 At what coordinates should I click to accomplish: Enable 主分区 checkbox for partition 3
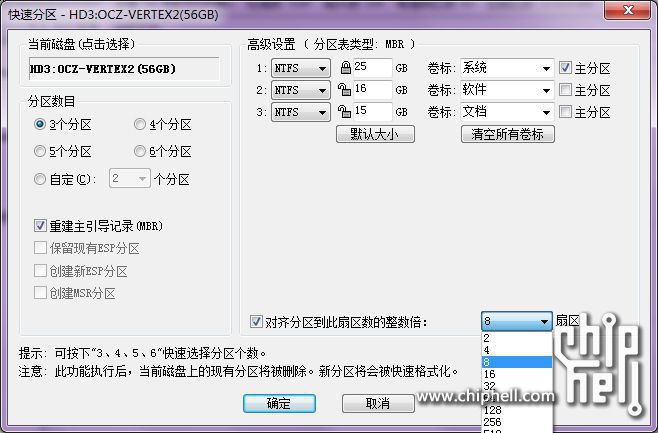(x=565, y=112)
